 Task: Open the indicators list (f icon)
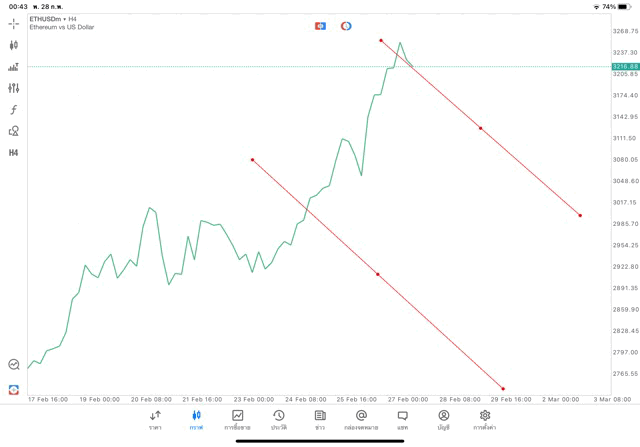(x=14, y=109)
